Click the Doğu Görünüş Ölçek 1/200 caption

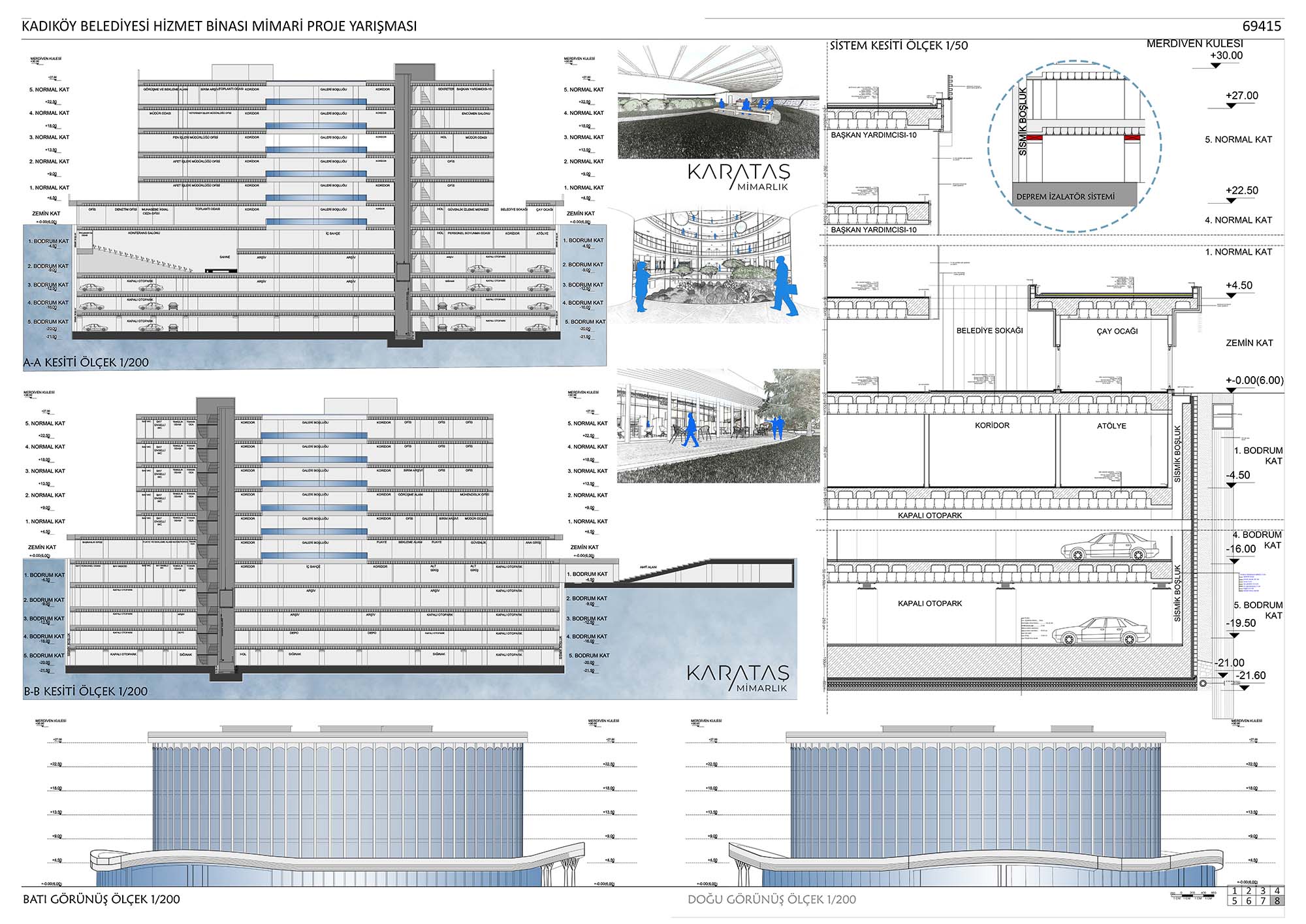pos(771,900)
